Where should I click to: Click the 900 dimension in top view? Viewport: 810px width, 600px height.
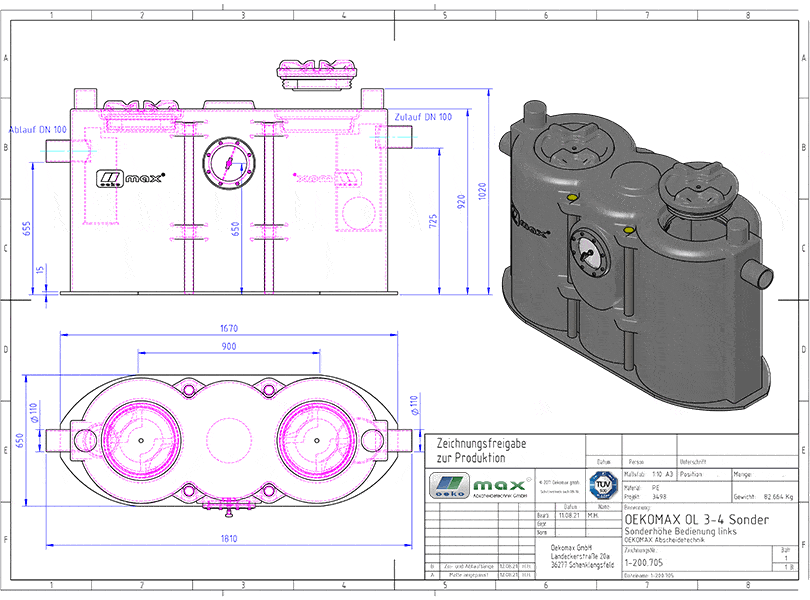tap(229, 347)
